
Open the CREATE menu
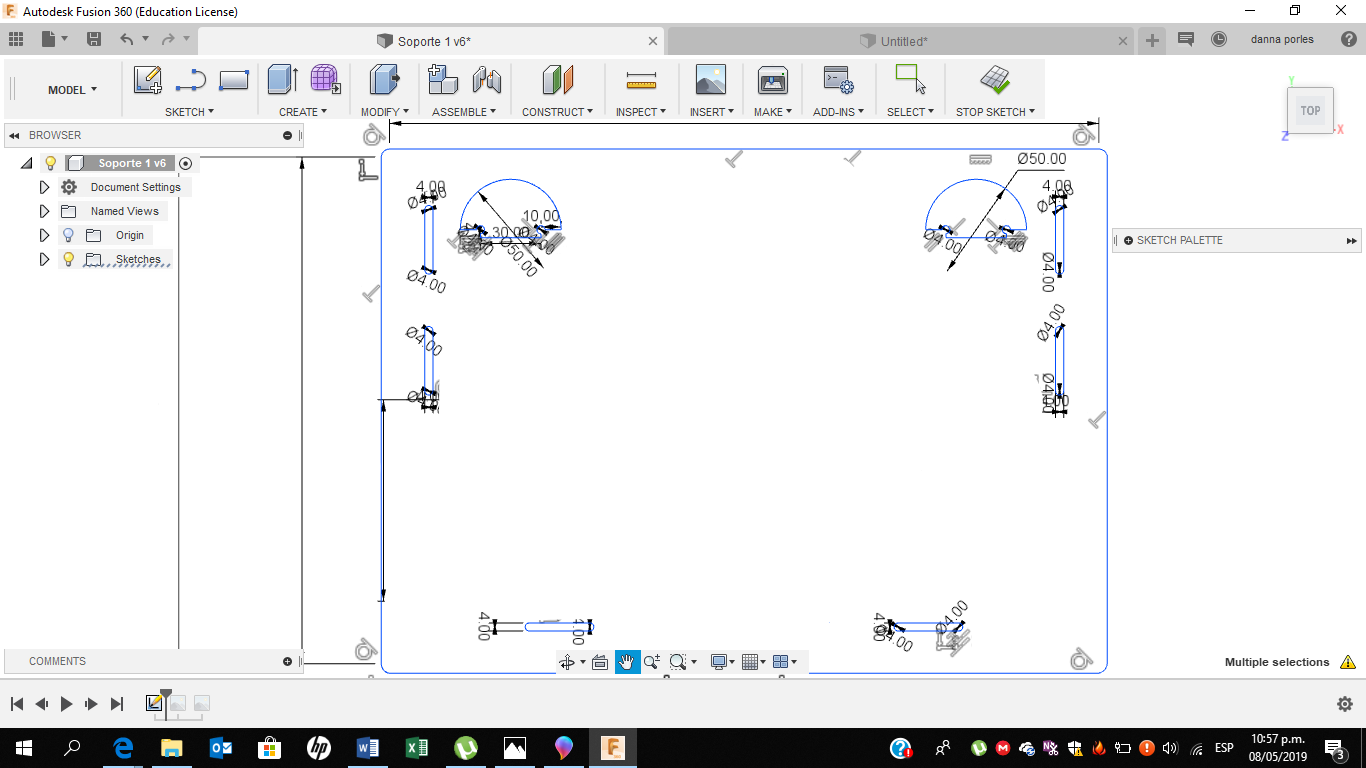coord(303,112)
